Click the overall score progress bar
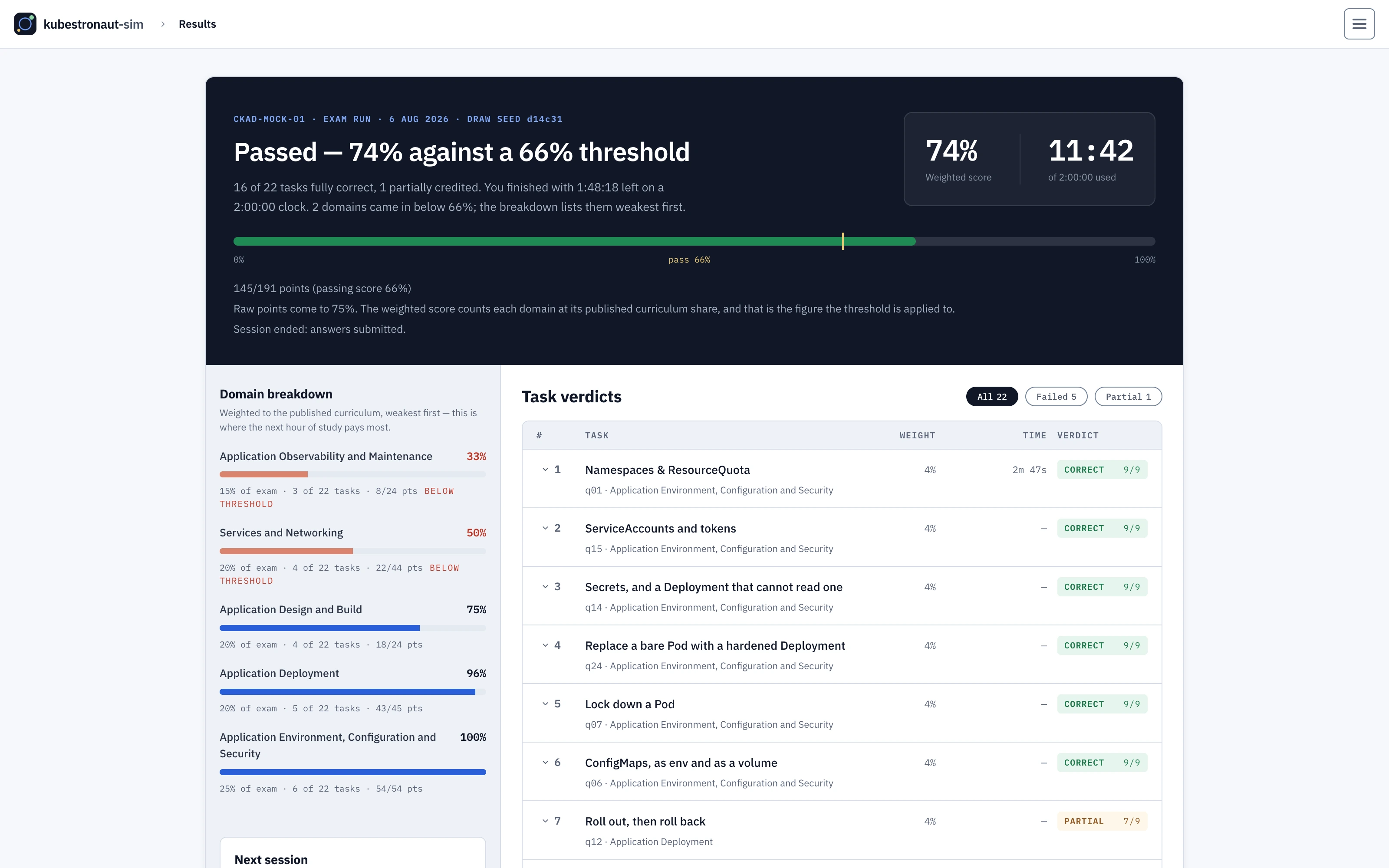 (694, 241)
